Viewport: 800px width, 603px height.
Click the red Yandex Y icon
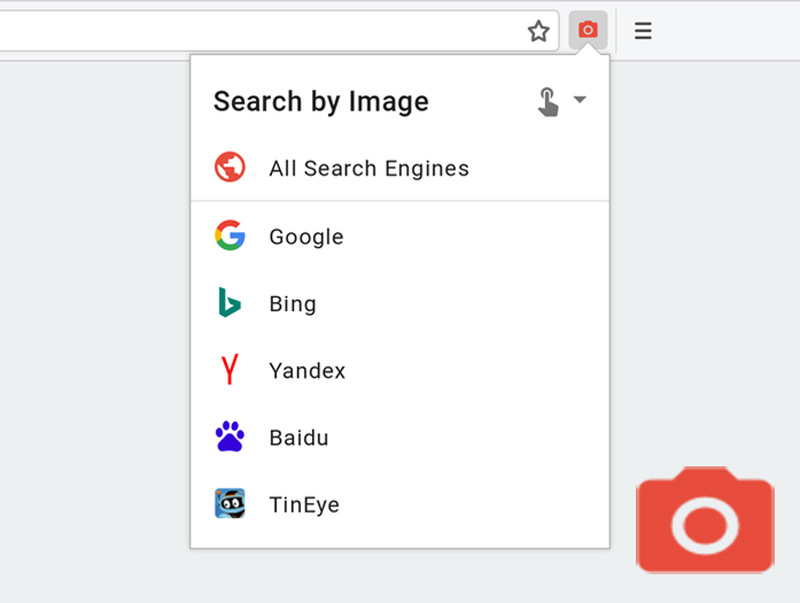230,370
